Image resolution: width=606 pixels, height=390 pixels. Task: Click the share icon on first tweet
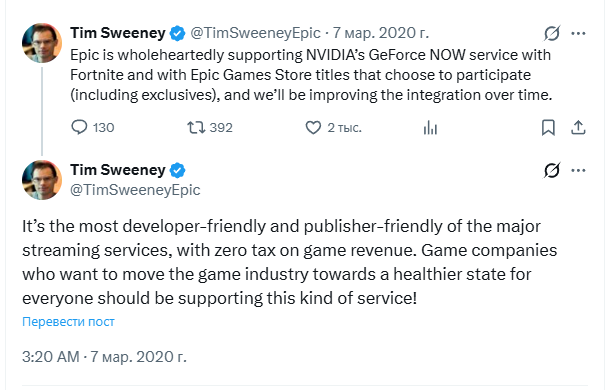click(x=578, y=128)
